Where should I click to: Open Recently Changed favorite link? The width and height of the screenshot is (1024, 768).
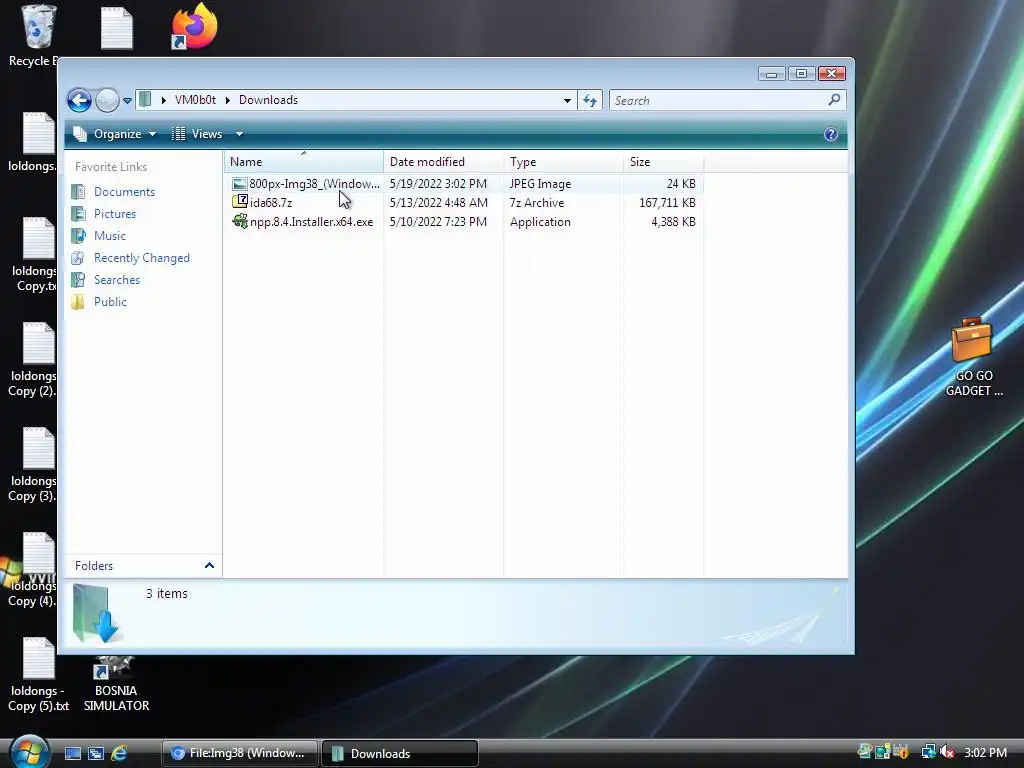142,258
